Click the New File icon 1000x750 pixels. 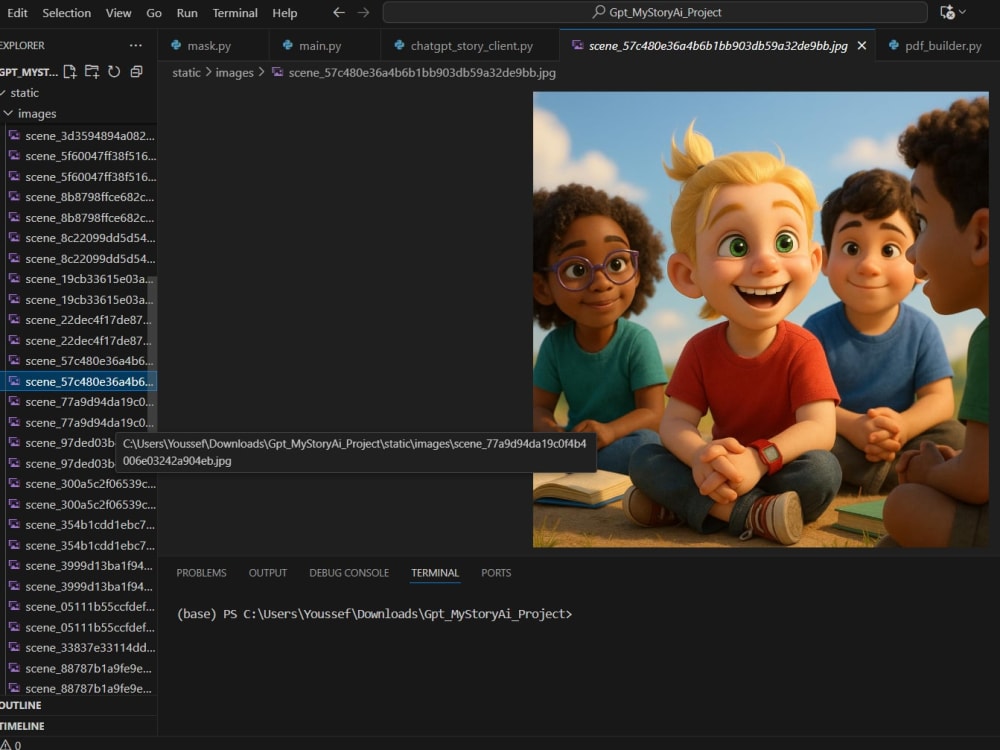70,71
